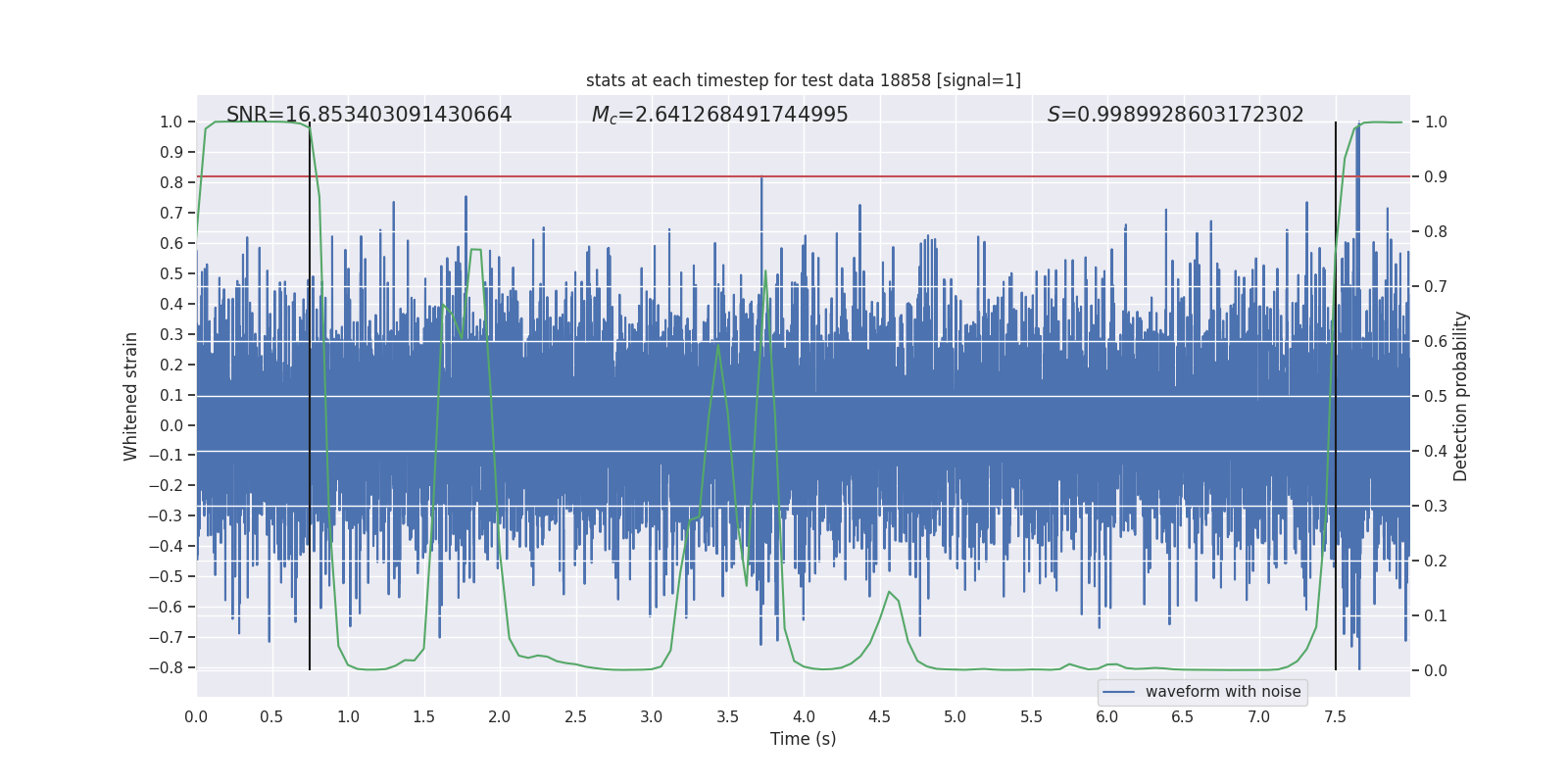Click the green curve's small peak near 4.55 seconds
This screenshot has width=1568, height=784.
pos(889,592)
